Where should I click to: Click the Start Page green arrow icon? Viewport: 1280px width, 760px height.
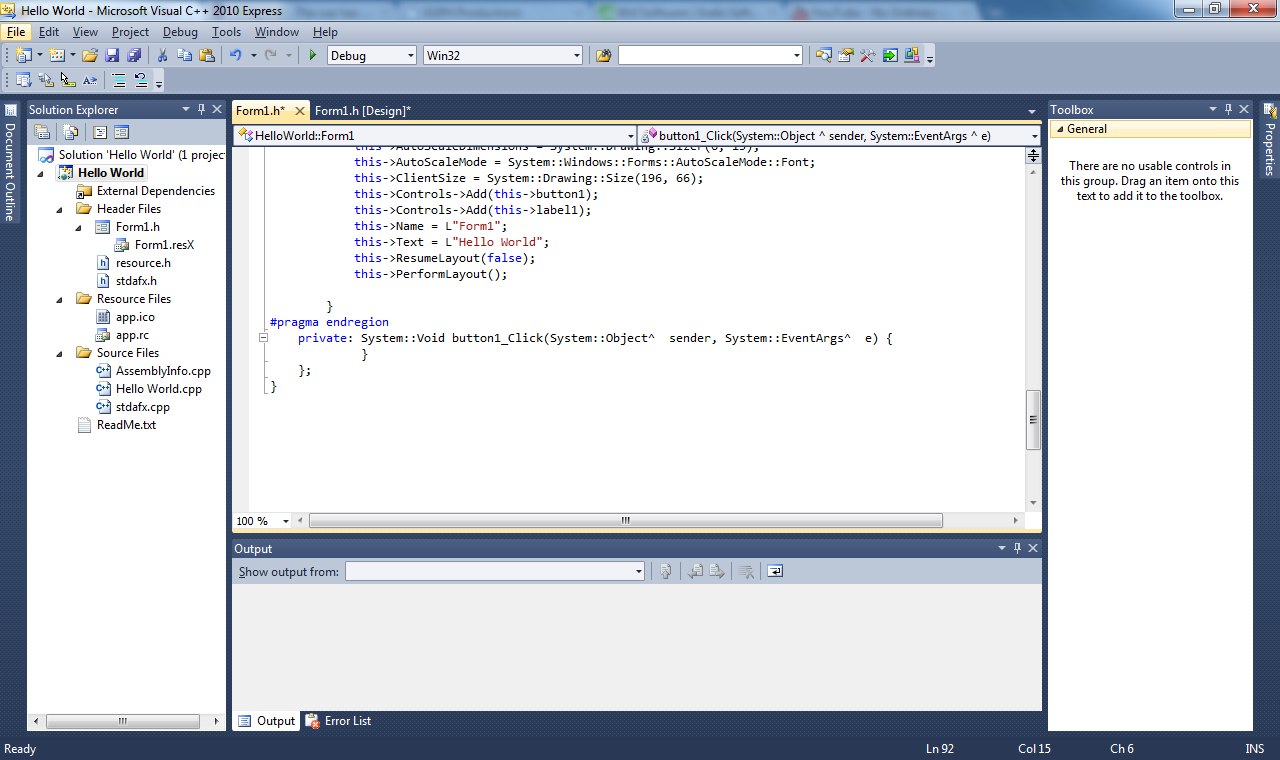pos(890,55)
